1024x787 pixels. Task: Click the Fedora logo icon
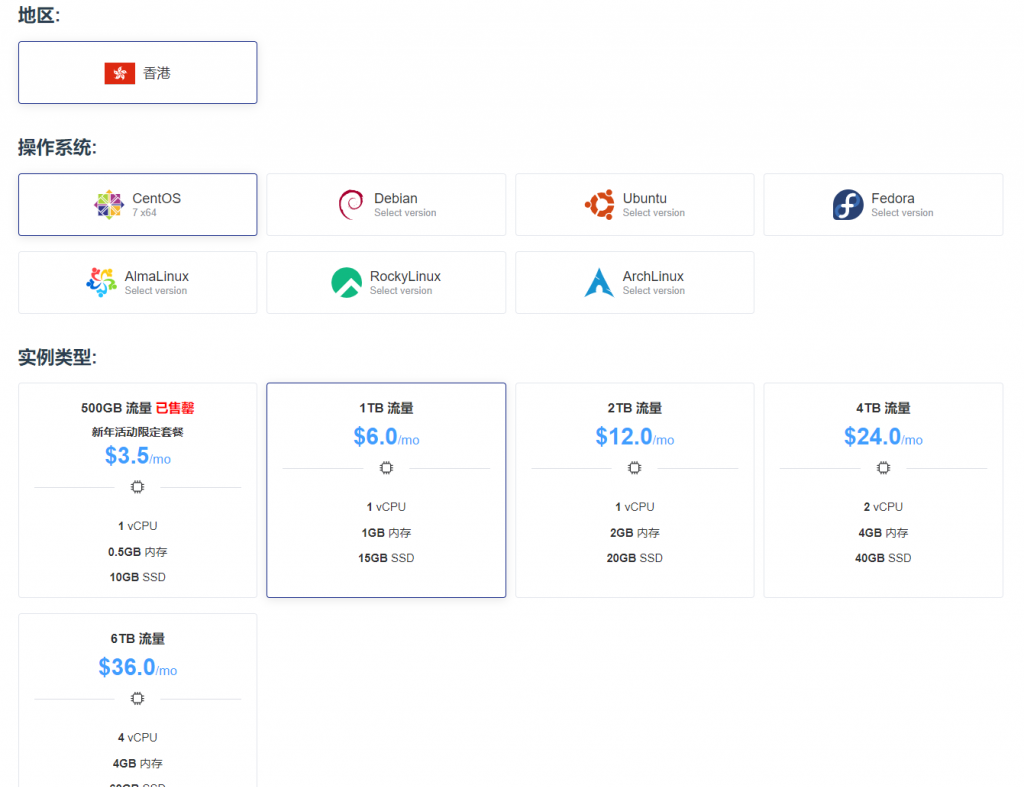point(847,205)
